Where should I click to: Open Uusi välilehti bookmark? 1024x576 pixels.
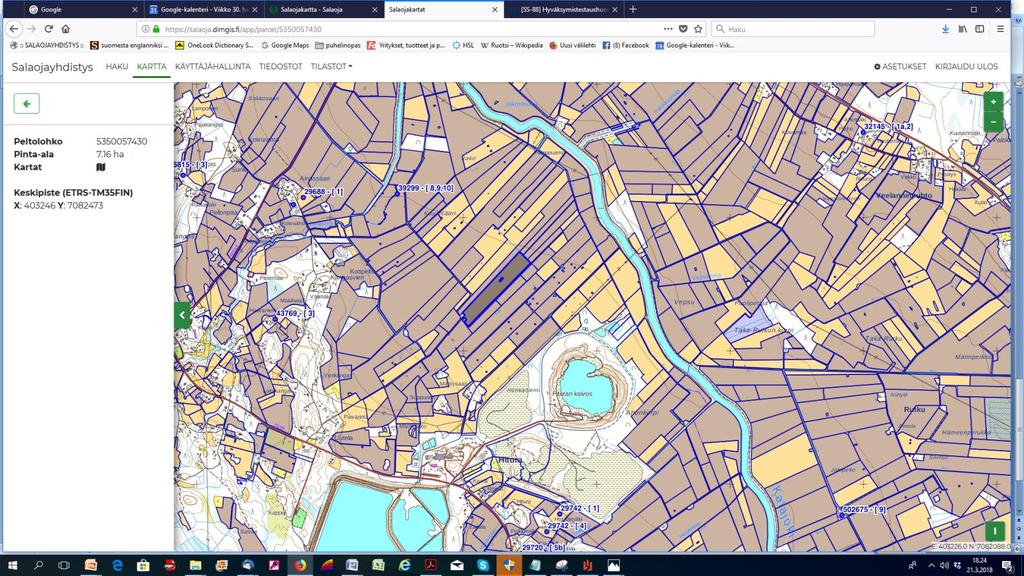pyautogui.click(x=572, y=45)
